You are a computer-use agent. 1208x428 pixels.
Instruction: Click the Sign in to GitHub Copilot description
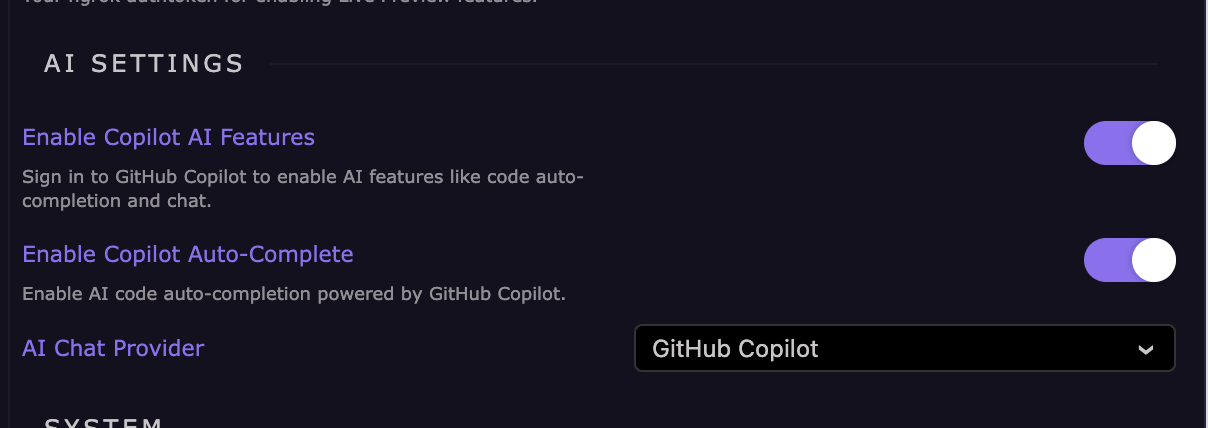(x=302, y=178)
